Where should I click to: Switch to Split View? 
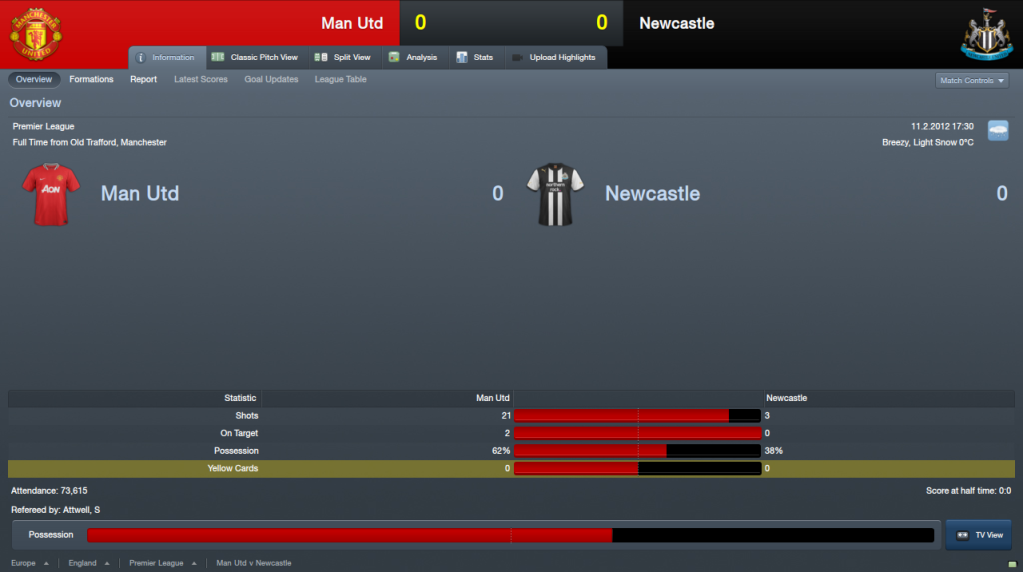click(343, 57)
